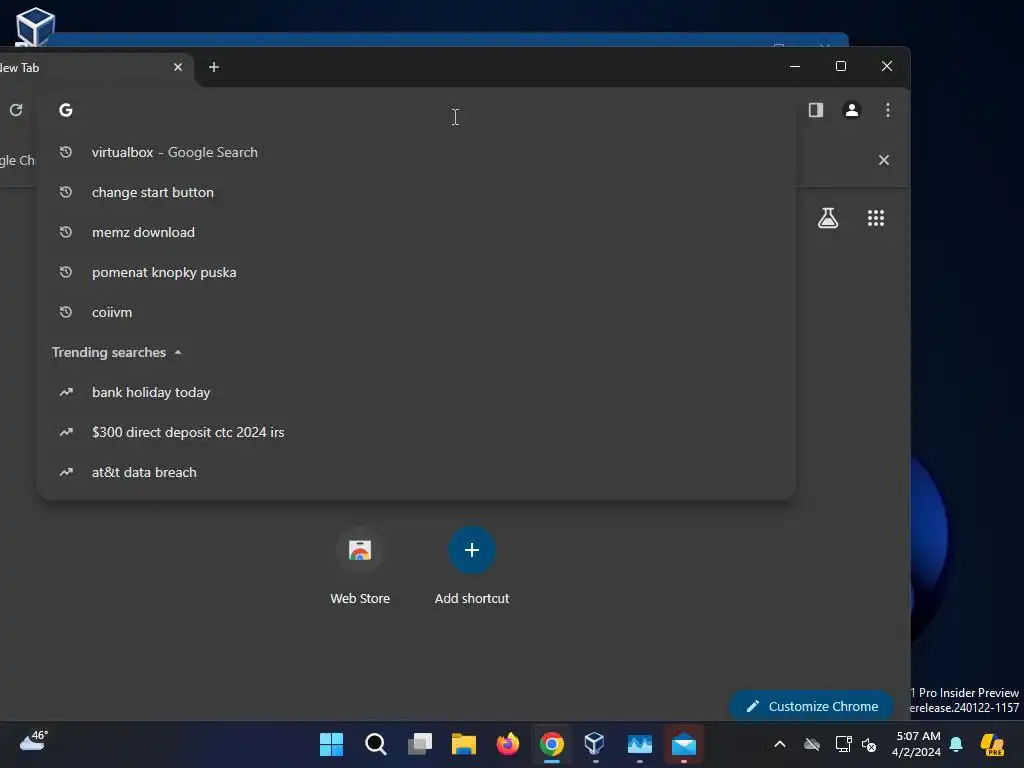The width and height of the screenshot is (1024, 768).
Task: Click the OneDrive cloud tray icon
Action: coord(812,744)
